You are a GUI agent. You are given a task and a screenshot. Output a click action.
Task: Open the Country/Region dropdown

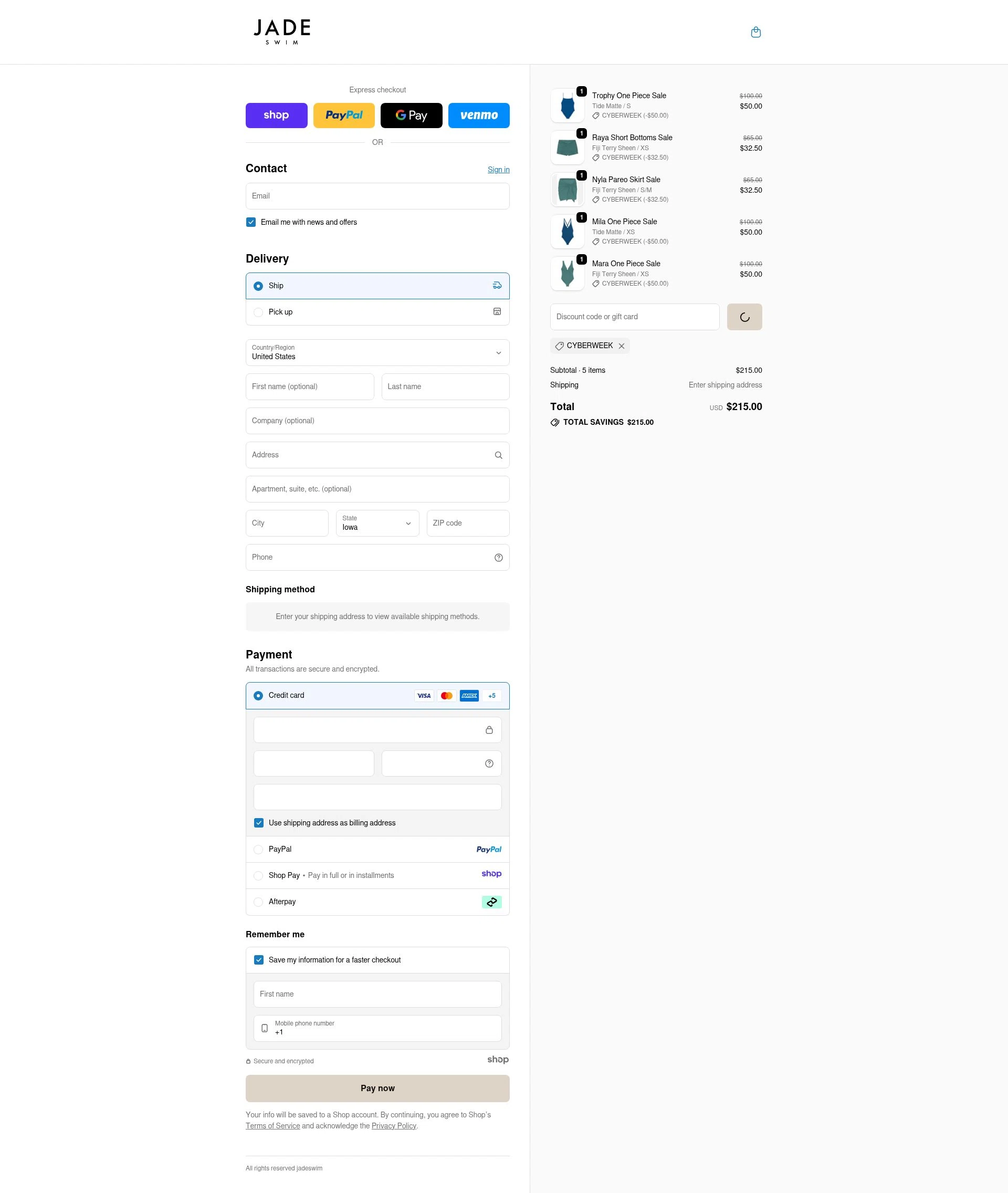click(x=377, y=353)
